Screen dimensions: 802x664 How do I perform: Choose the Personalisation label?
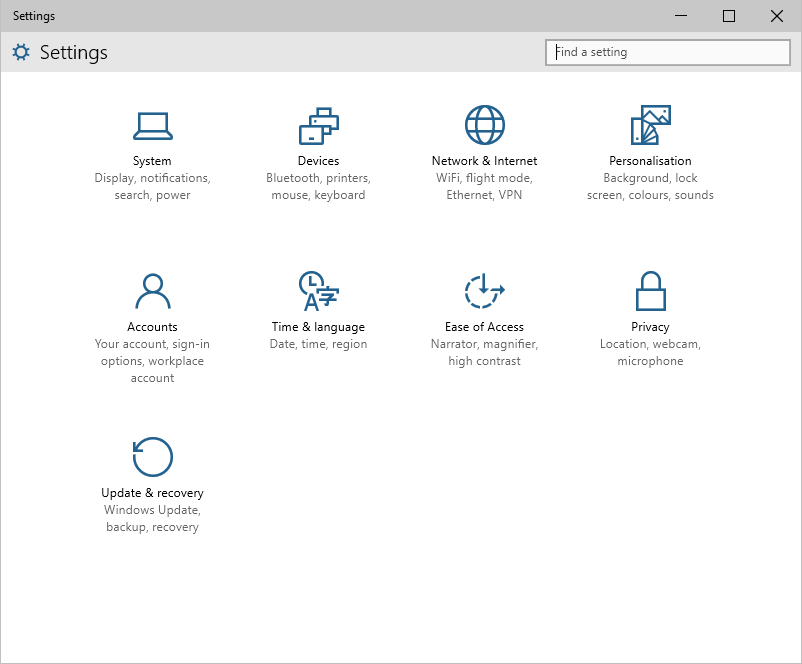650,161
